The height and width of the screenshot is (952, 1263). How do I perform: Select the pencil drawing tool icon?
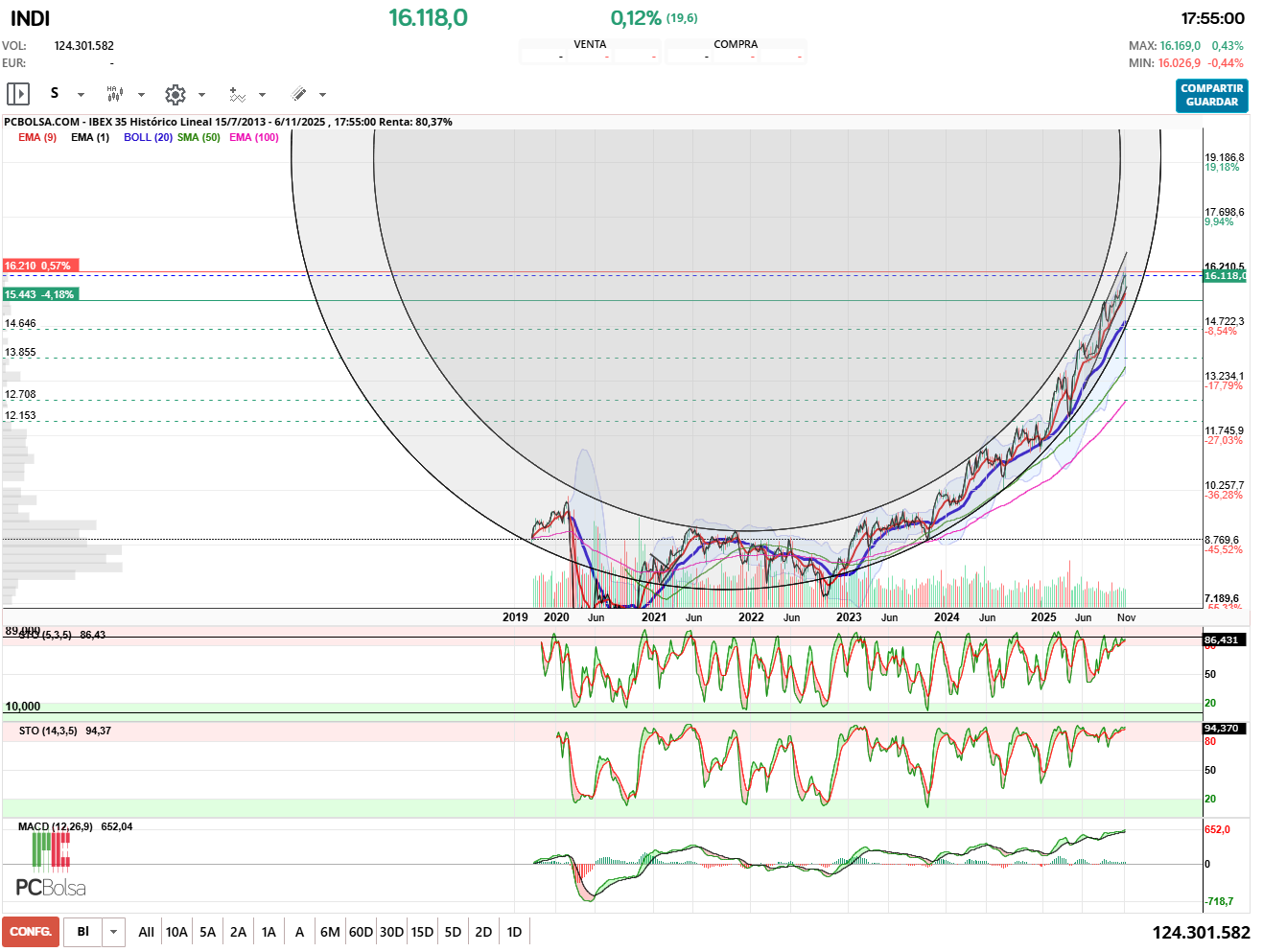tap(298, 93)
